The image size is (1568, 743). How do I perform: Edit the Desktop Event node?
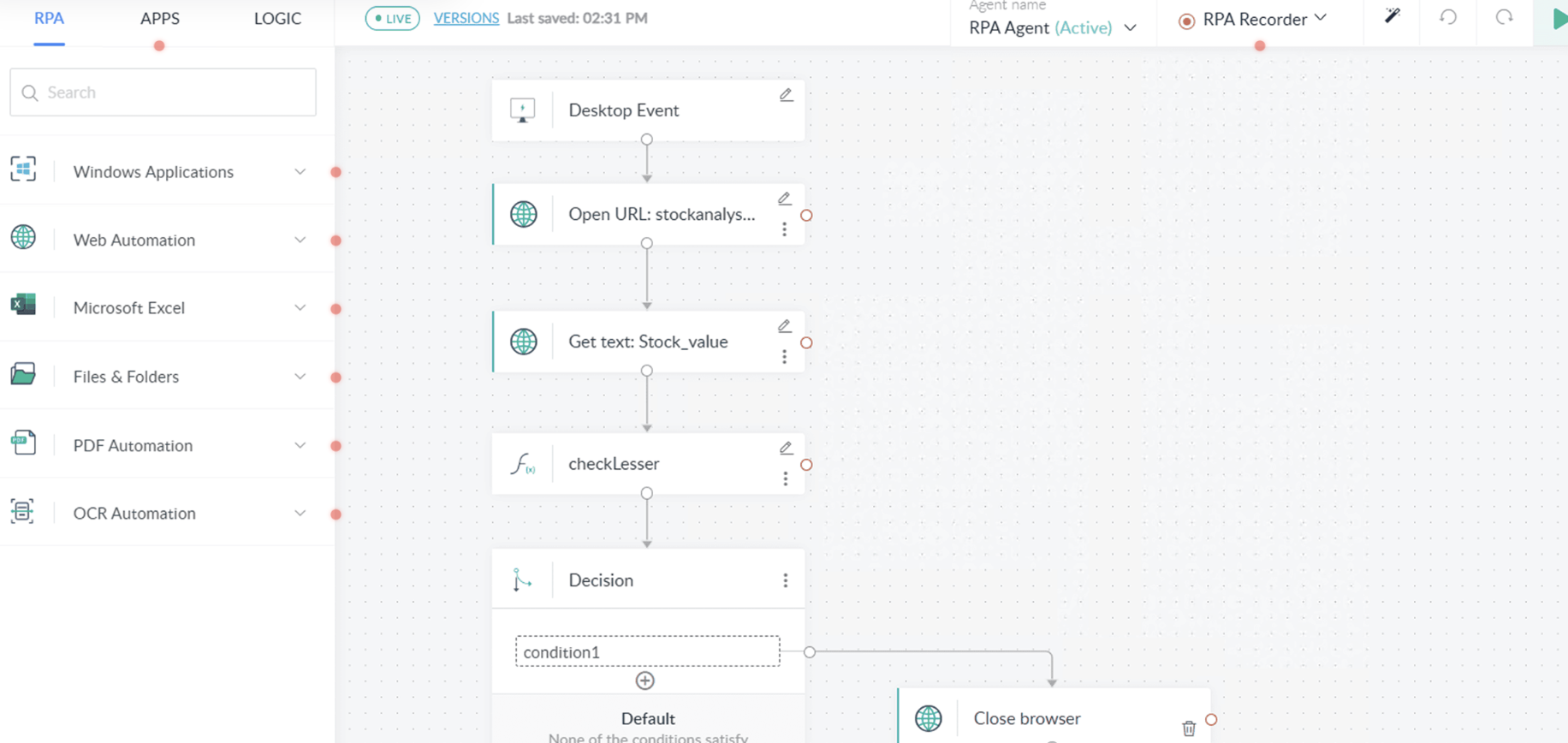coord(786,95)
